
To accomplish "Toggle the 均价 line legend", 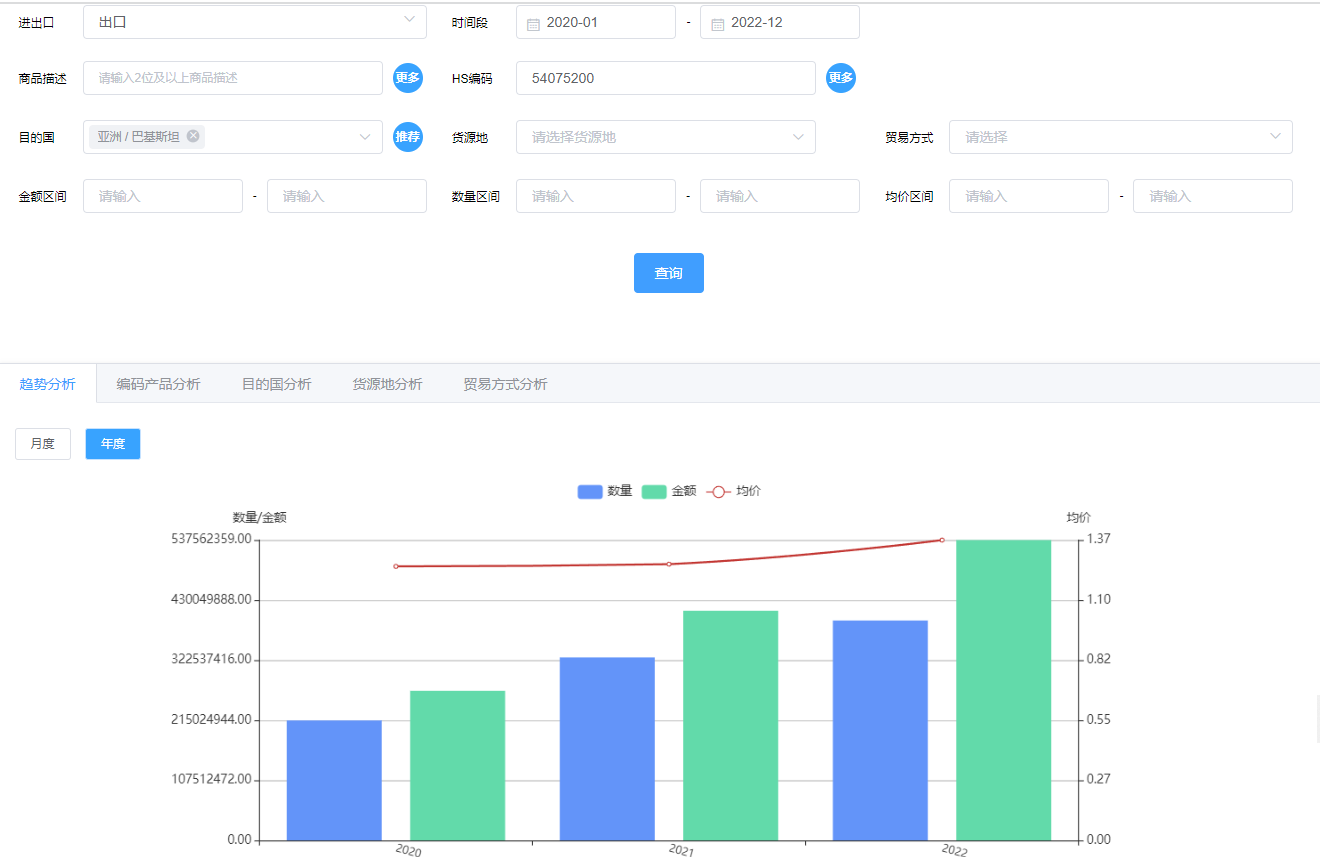I will coord(733,491).
